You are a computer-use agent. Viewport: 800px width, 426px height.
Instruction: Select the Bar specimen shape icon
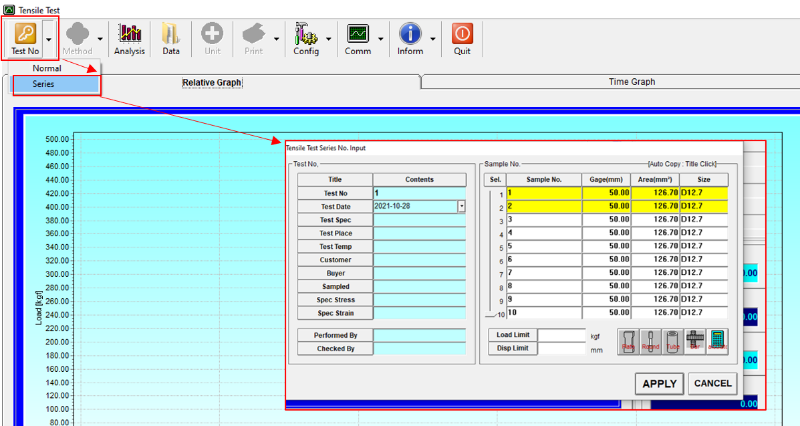click(x=695, y=341)
